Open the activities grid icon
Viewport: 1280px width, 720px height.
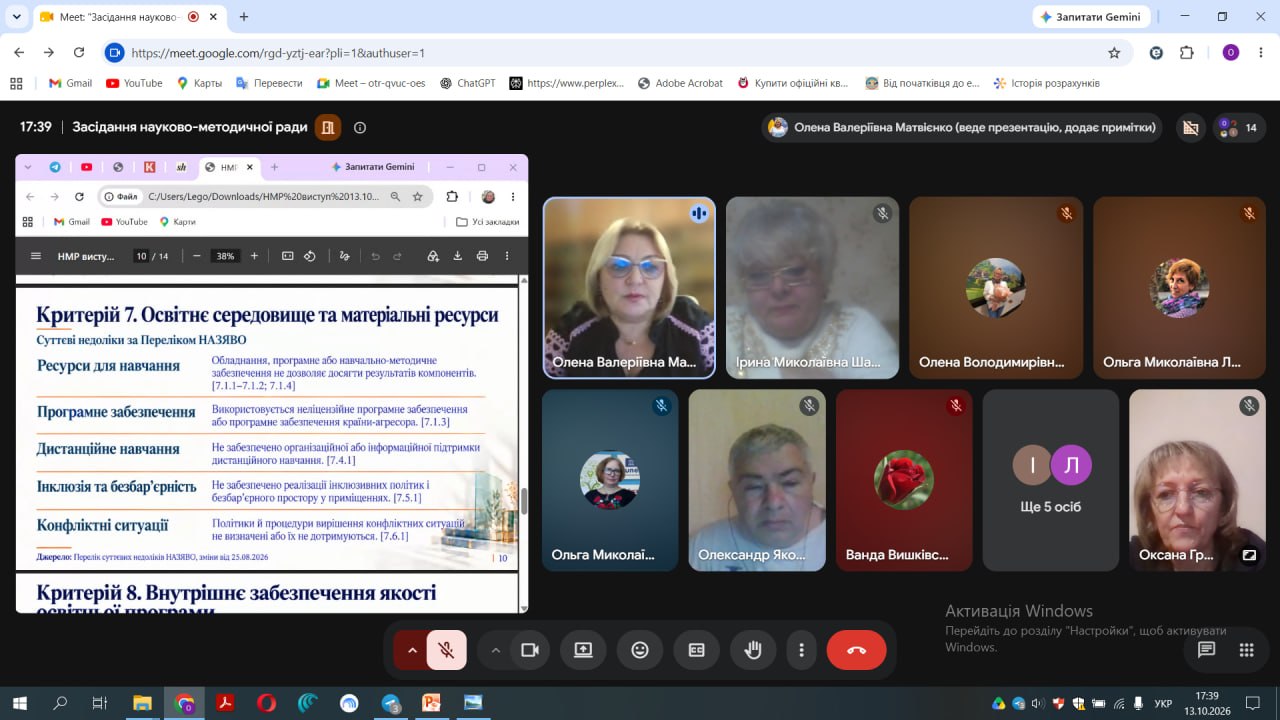1247,650
